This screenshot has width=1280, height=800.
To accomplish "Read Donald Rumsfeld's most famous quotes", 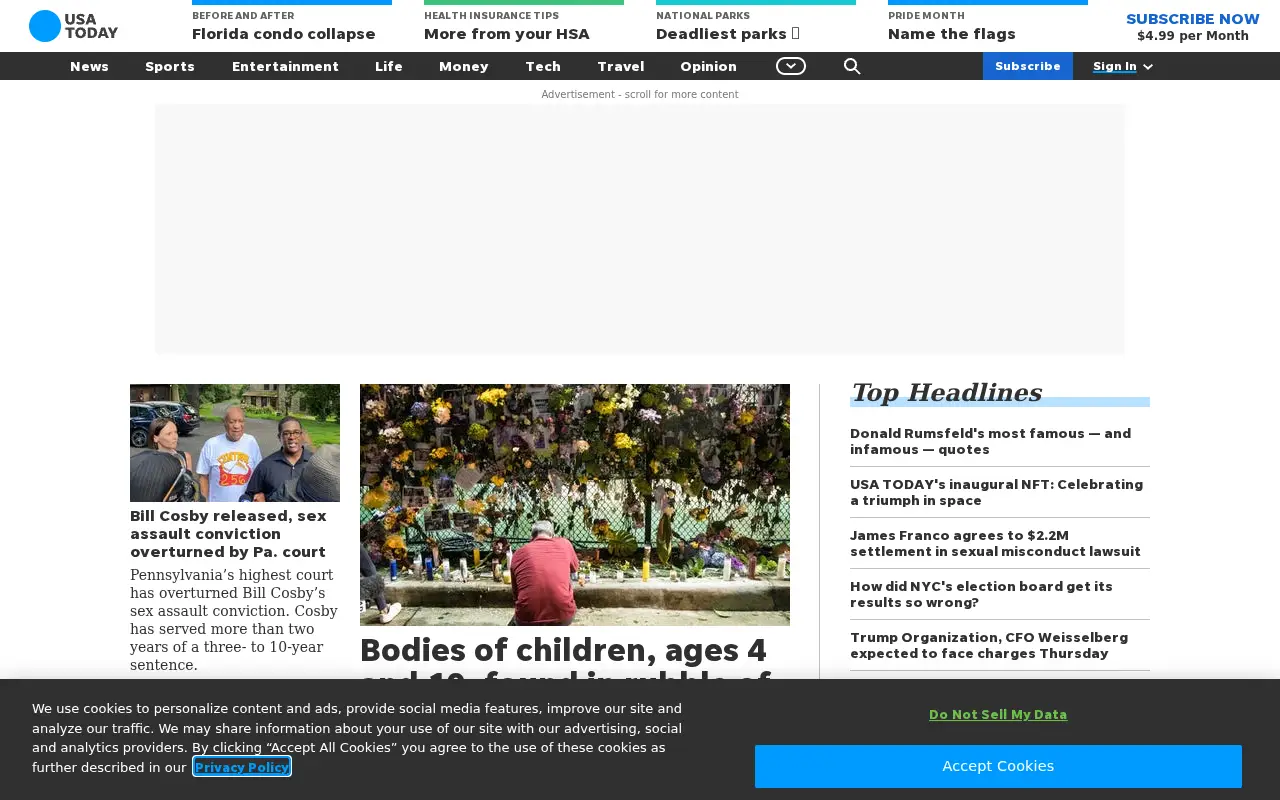I will (x=990, y=441).
